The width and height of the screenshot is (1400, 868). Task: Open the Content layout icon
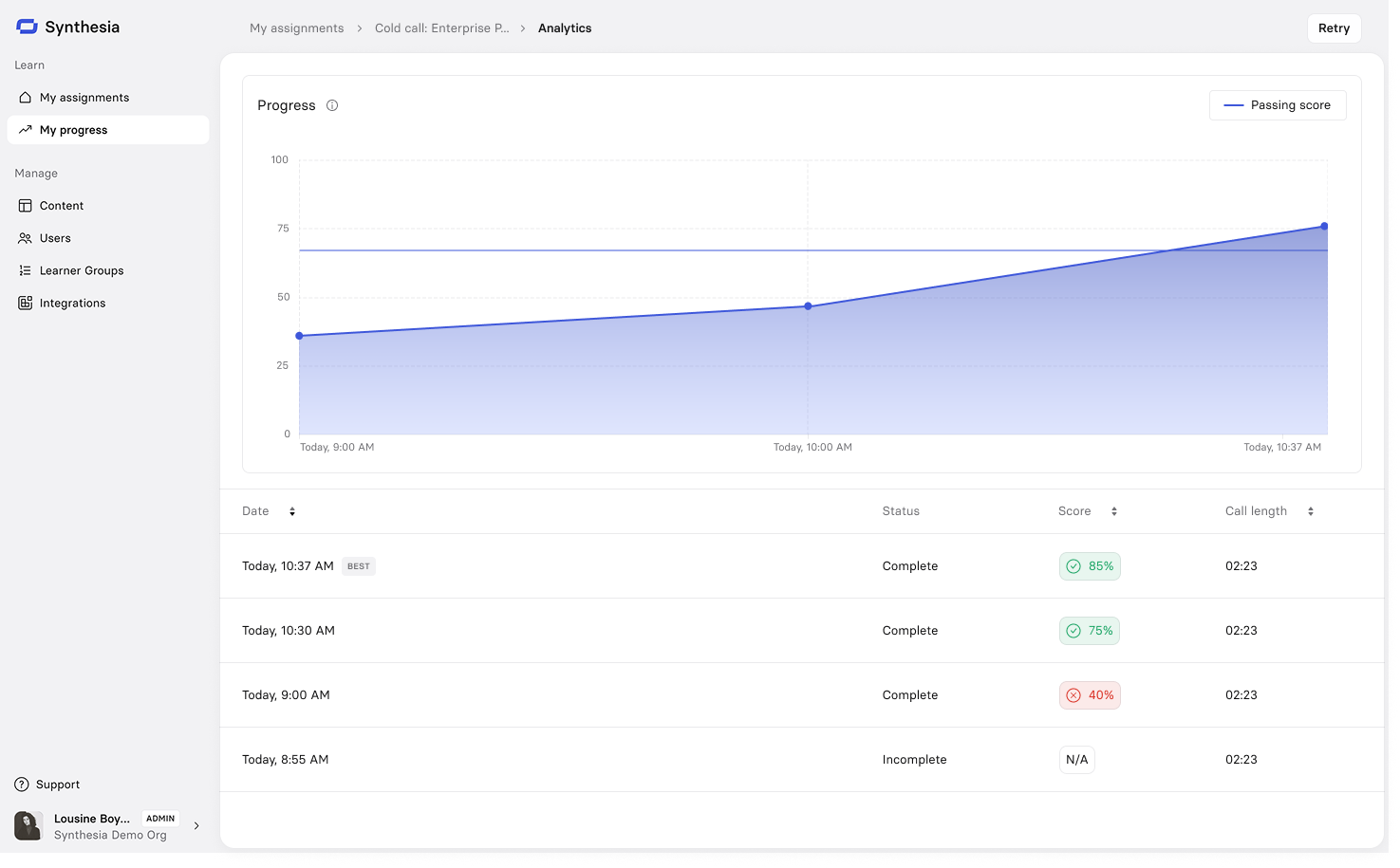pos(26,206)
